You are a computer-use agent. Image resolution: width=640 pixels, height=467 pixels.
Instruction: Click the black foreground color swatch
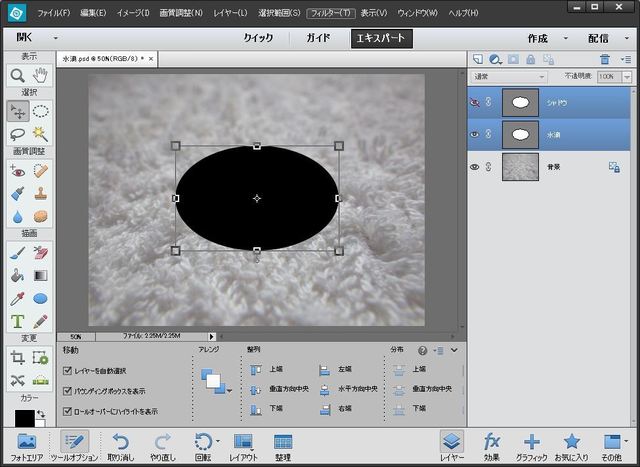tap(23, 418)
